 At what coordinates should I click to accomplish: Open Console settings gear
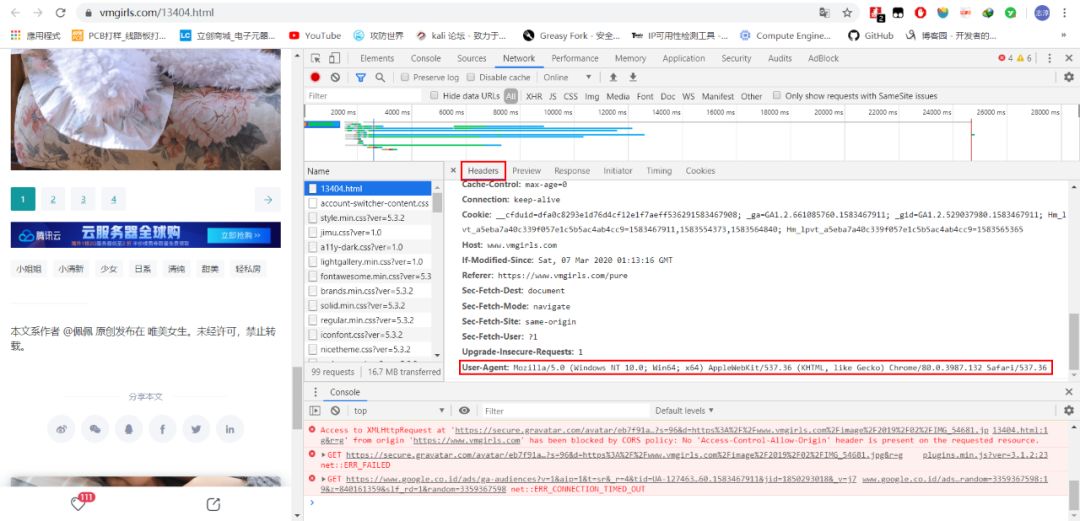coord(1068,410)
